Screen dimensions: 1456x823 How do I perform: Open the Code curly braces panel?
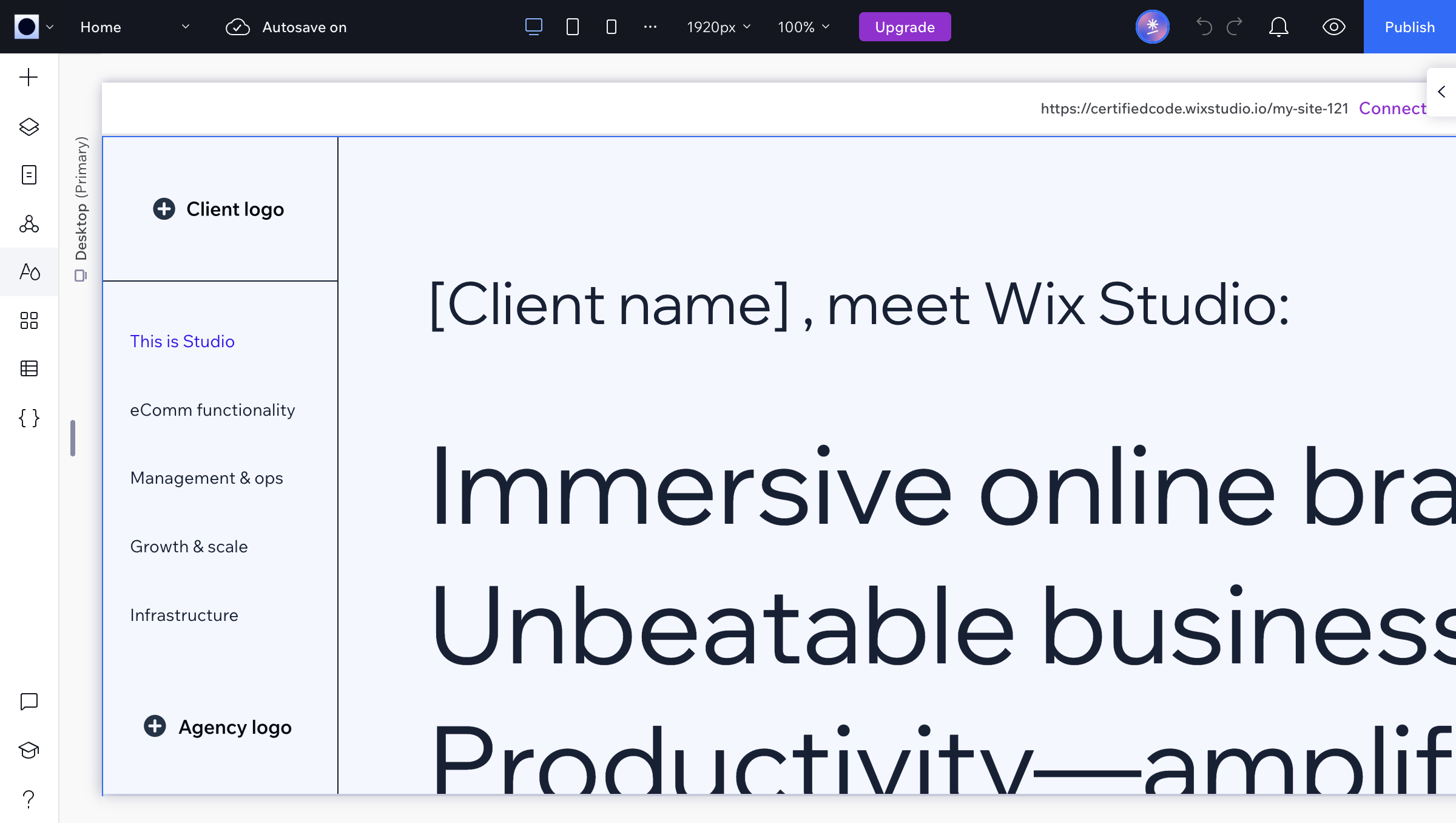[x=29, y=418]
